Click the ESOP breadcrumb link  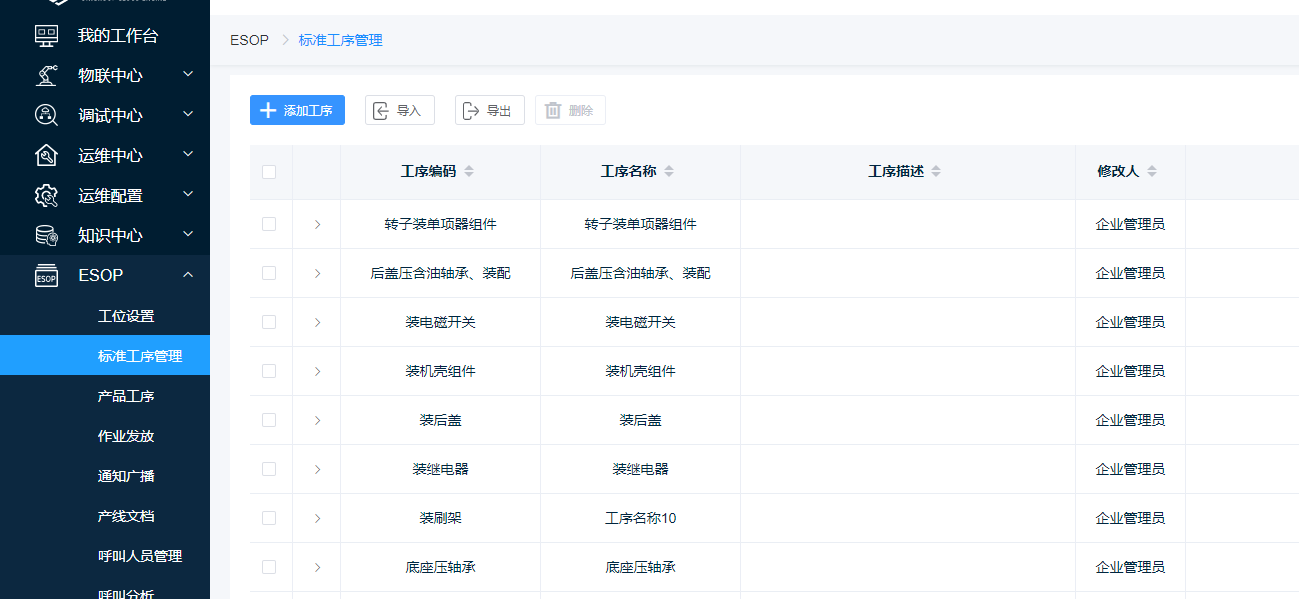[249, 40]
